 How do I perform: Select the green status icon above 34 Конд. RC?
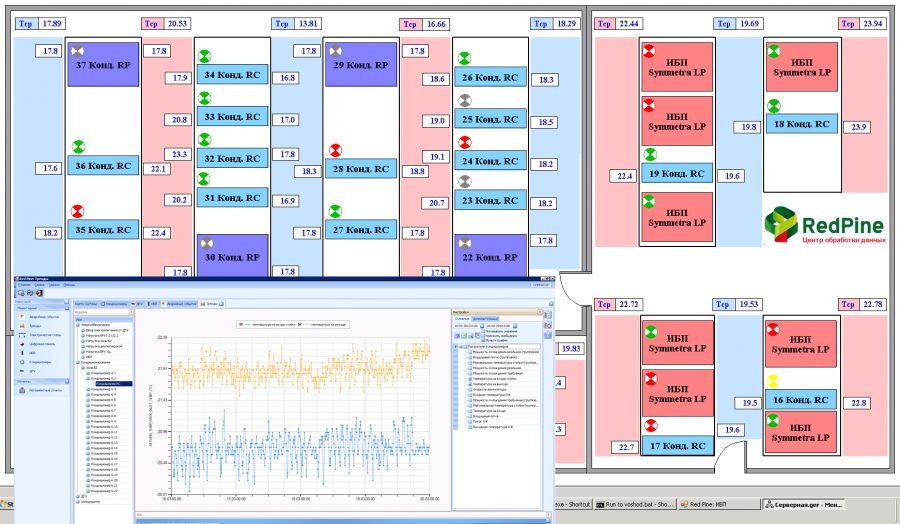point(204,56)
